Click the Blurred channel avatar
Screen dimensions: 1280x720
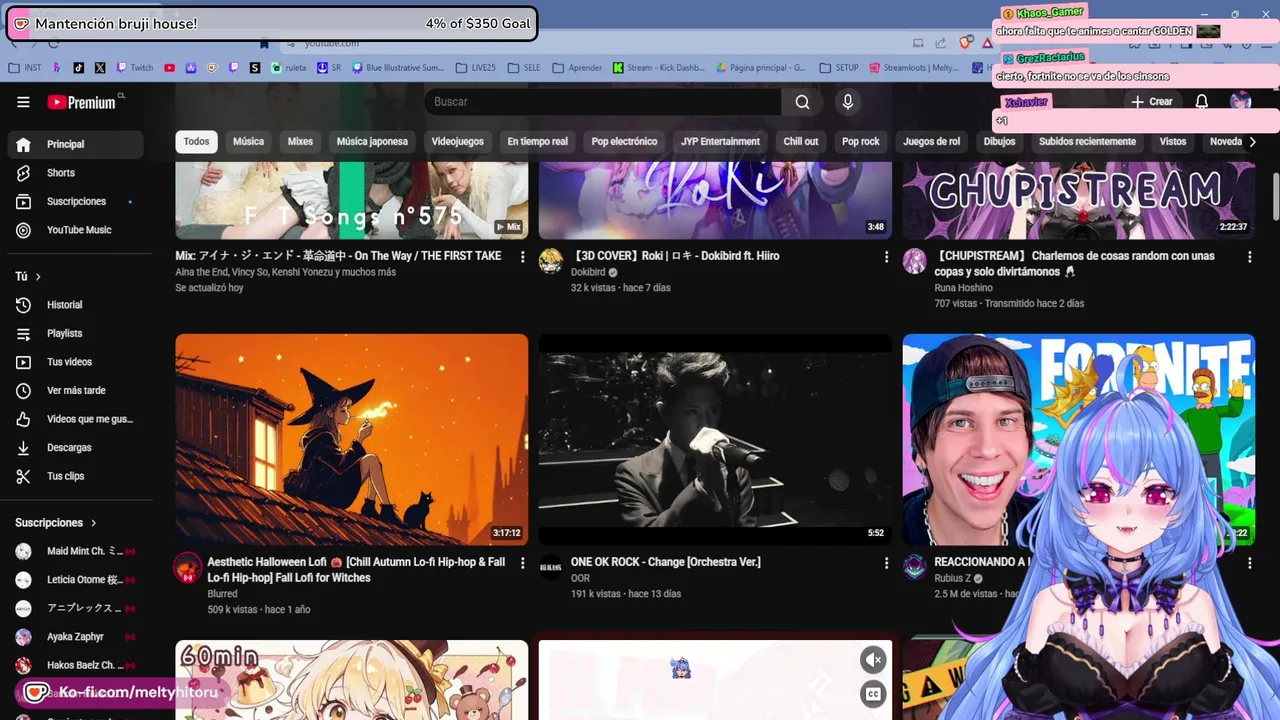188,568
